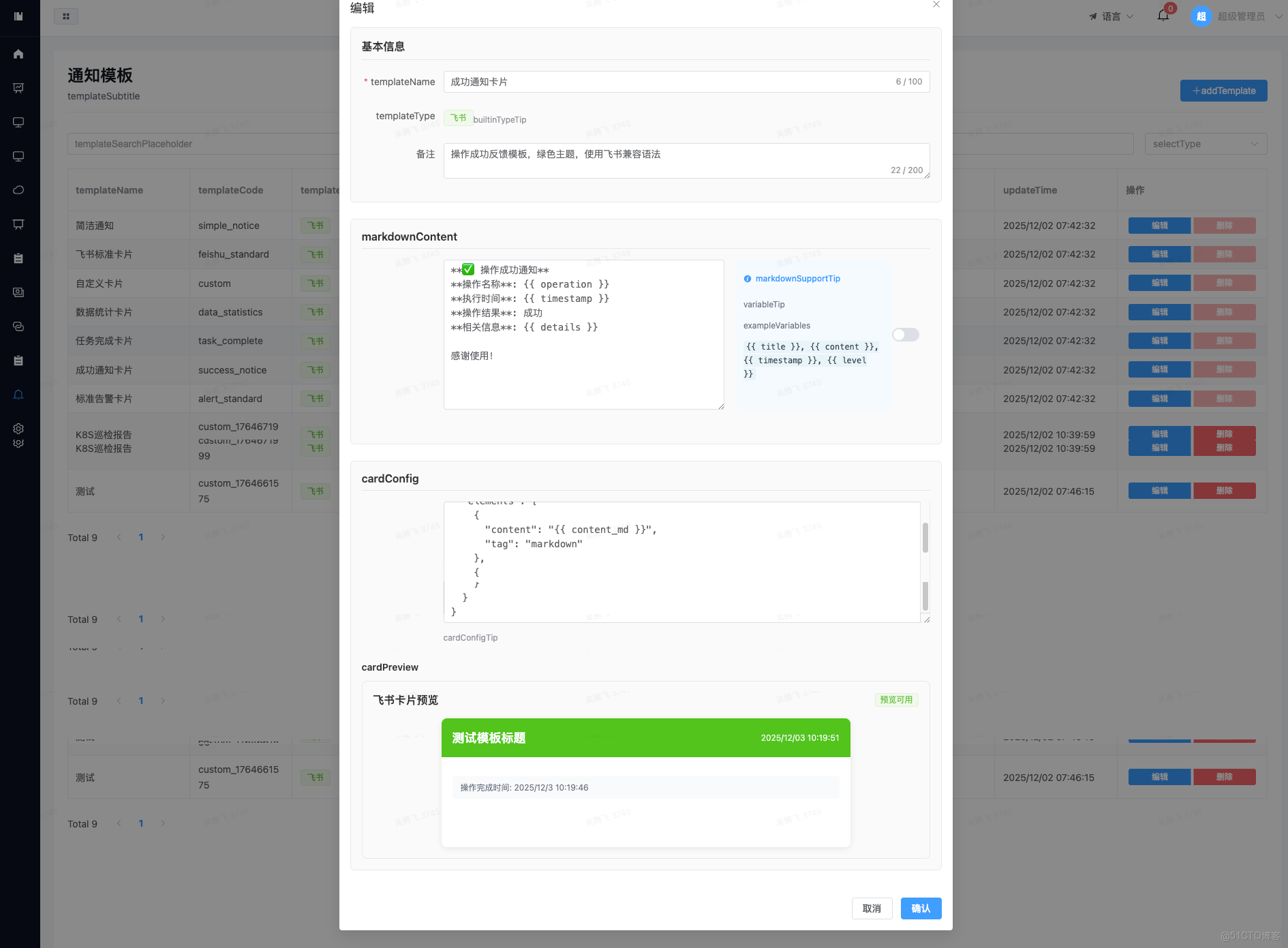Expand the 超级管理员 user menu

[1251, 16]
